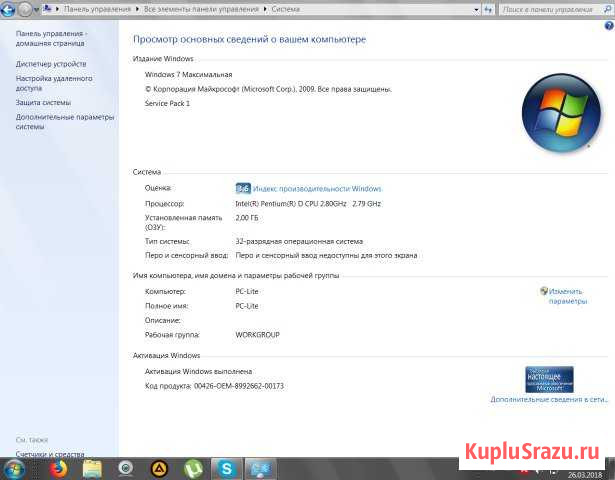Open uTorrent from the taskbar
The width and height of the screenshot is (615, 480).
coord(193,469)
